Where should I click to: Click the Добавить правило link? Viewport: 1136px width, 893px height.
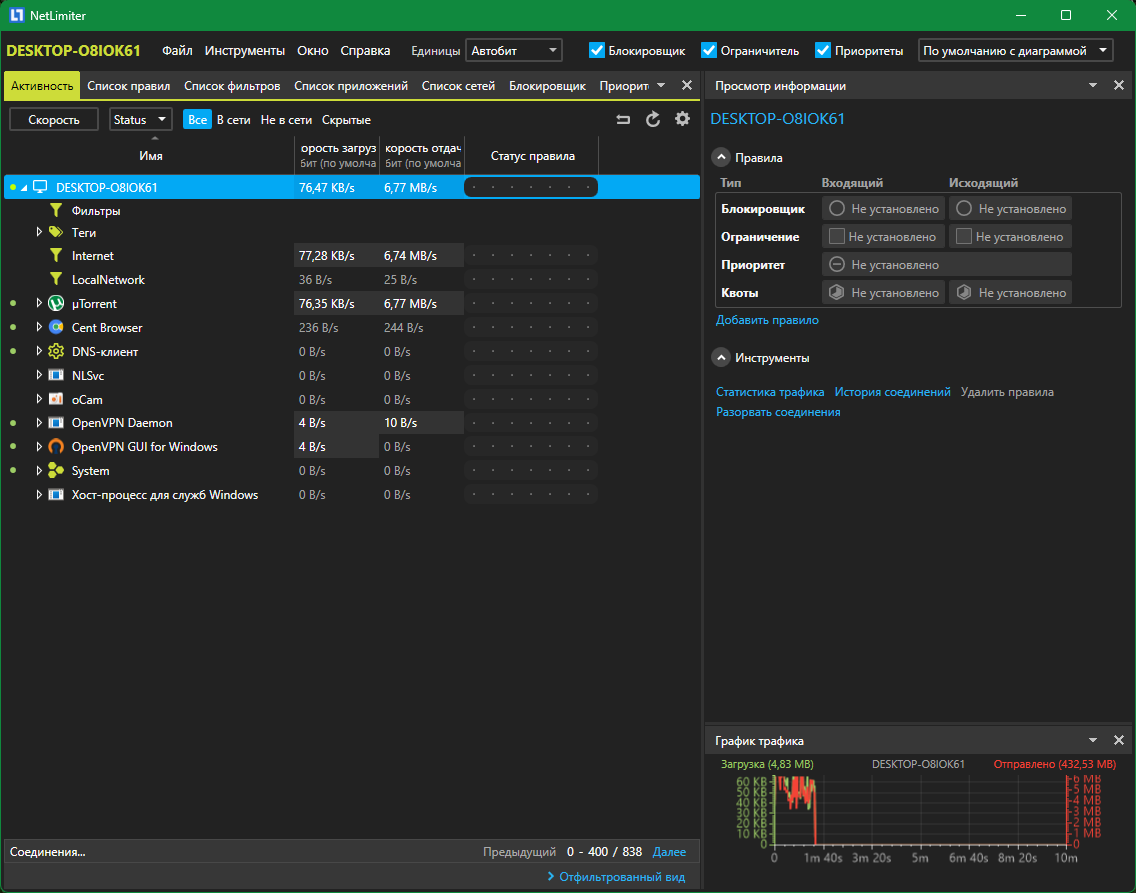click(x=767, y=320)
